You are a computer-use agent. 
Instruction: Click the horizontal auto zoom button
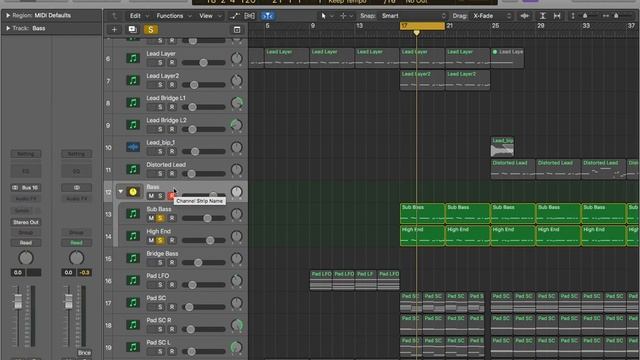[x=557, y=16]
